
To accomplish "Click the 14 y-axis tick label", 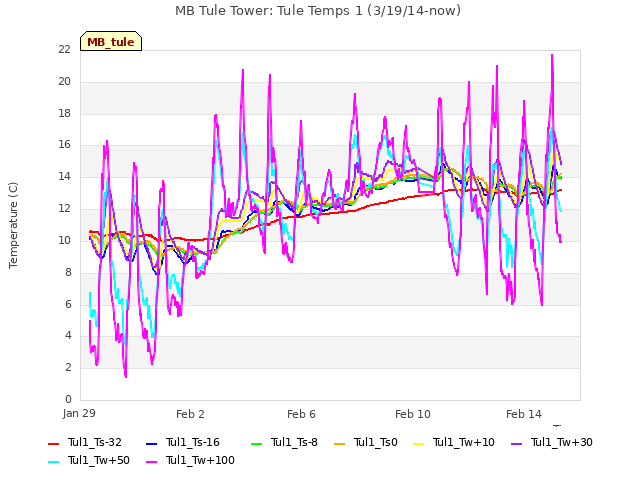I will coord(64,176).
